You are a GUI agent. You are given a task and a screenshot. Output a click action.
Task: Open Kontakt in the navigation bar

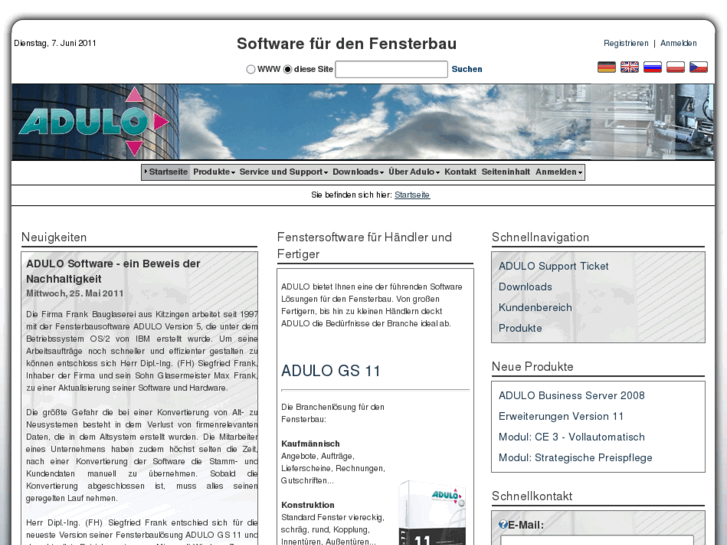coord(460,172)
